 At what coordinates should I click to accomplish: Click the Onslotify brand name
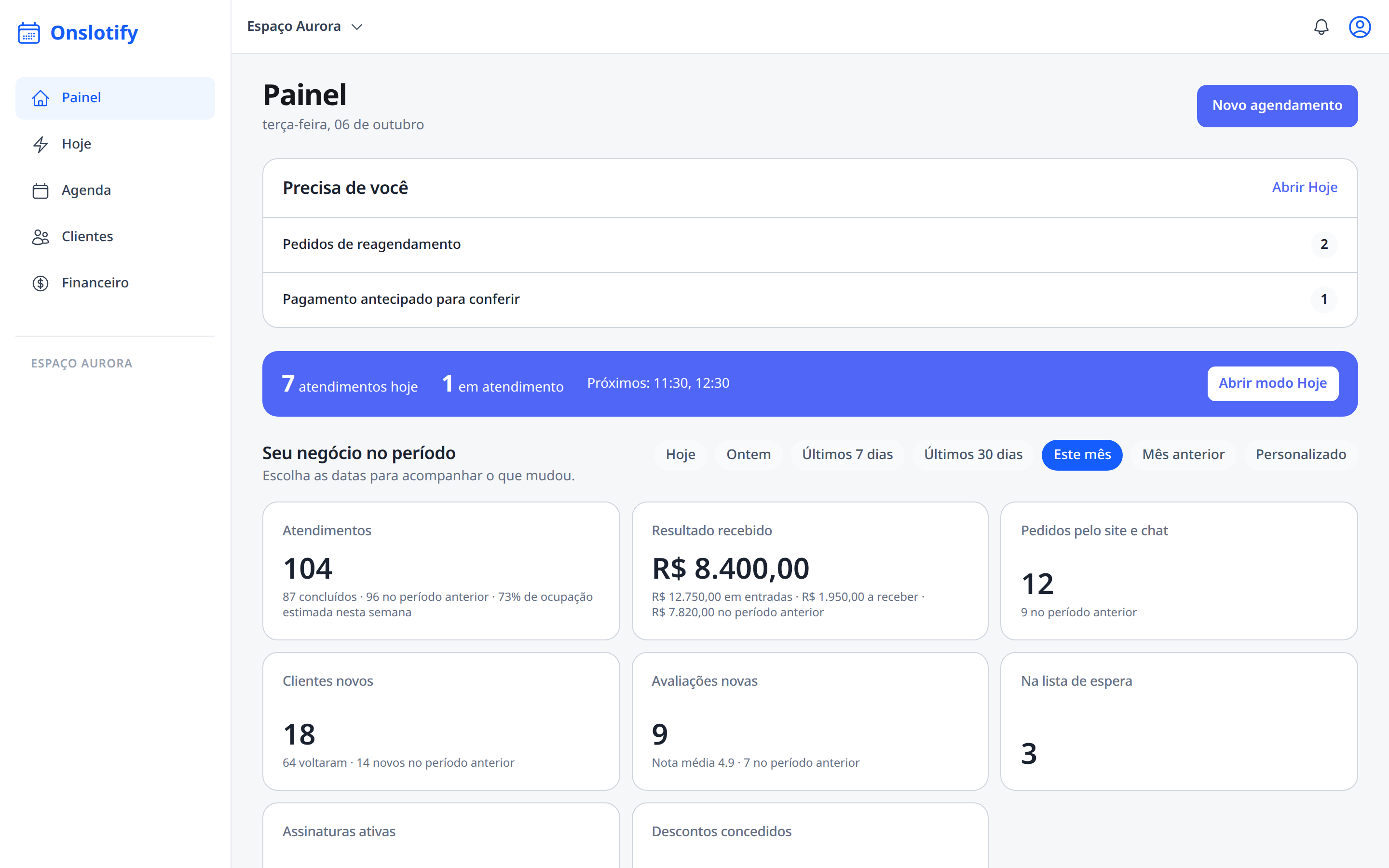[x=94, y=33]
